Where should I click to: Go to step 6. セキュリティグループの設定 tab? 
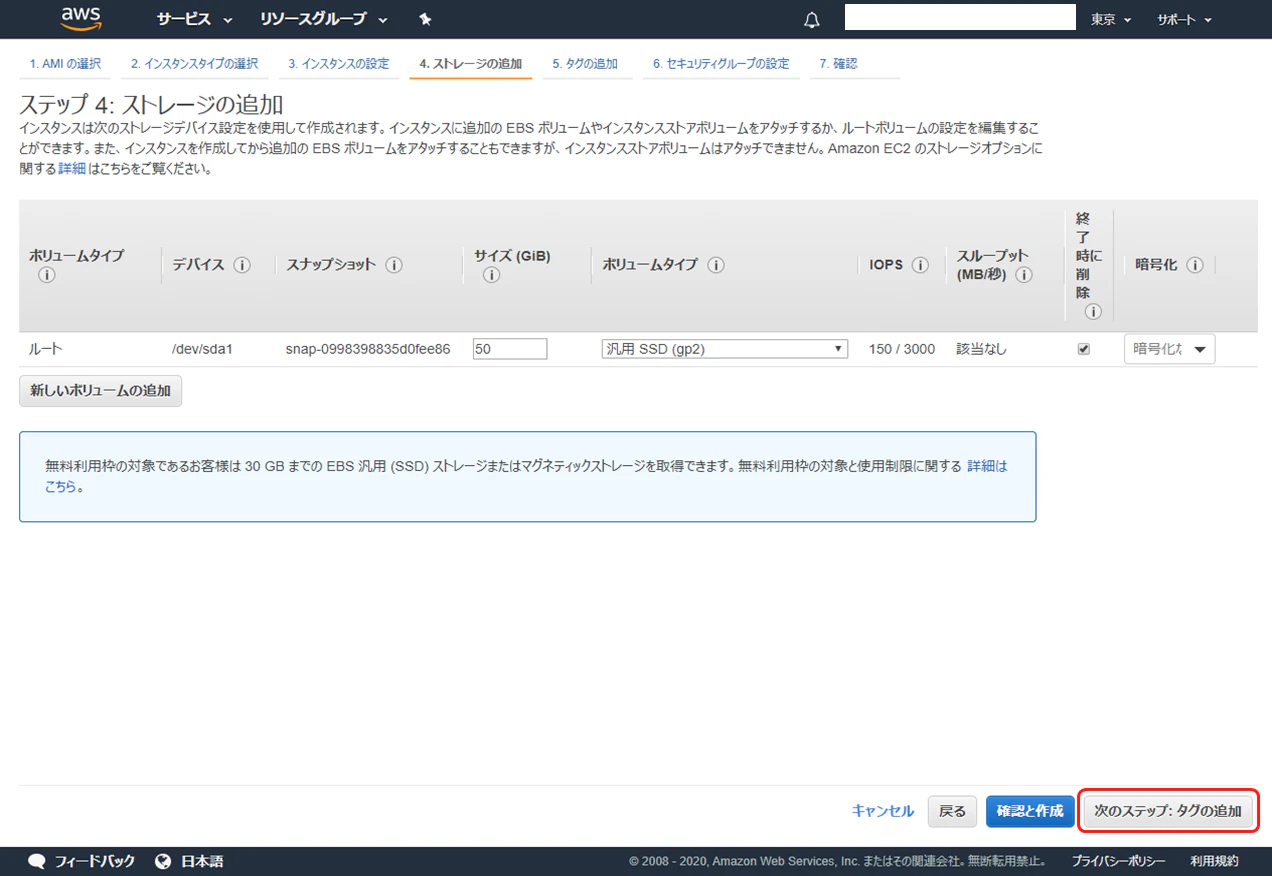[x=721, y=64]
